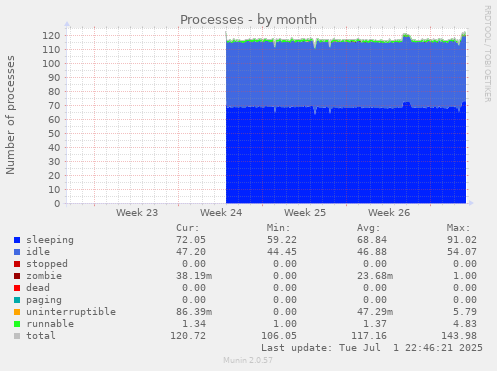
Task: Click the paging legend teal swatch
Action: (17, 300)
